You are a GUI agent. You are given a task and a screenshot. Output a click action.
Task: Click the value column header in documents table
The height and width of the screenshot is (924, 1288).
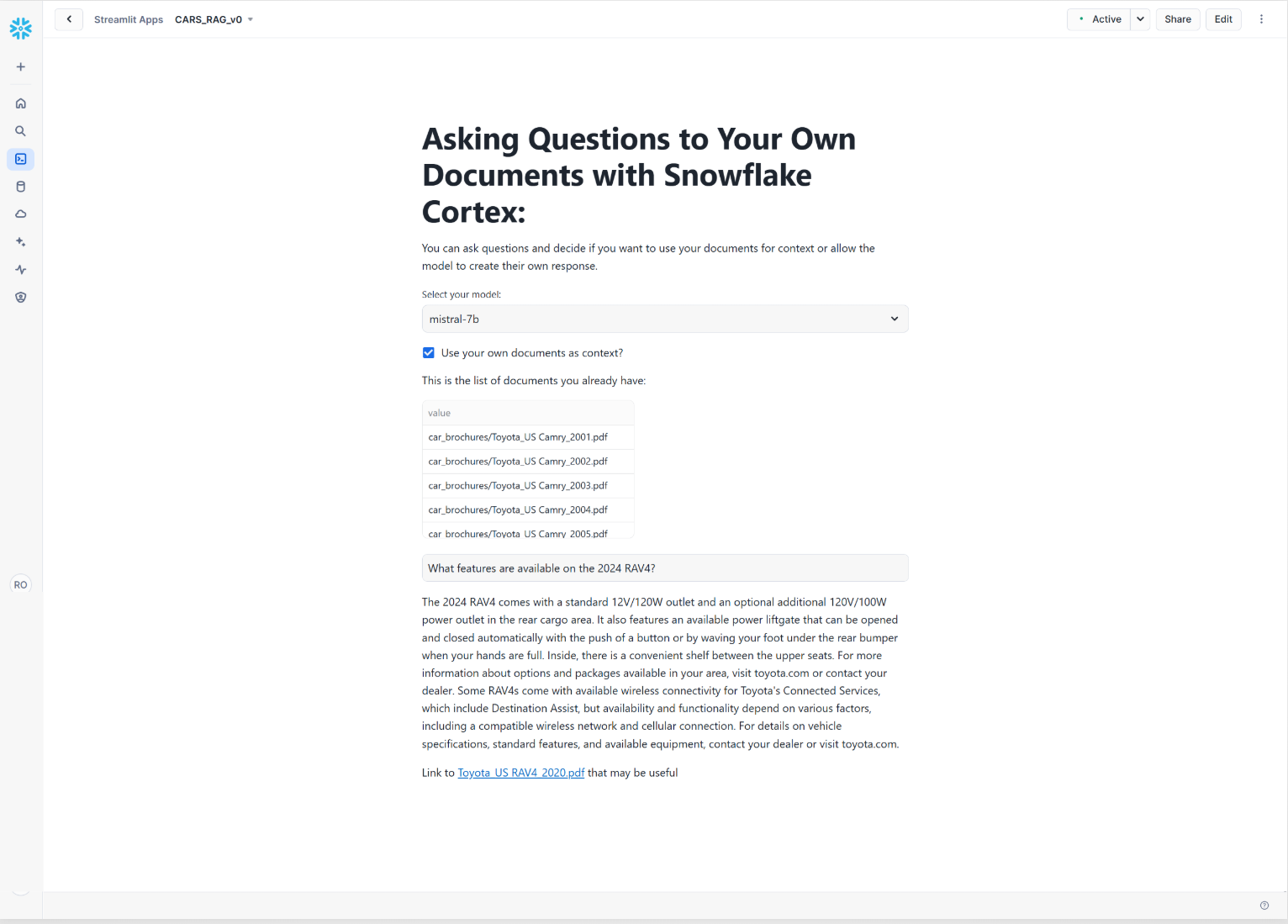point(528,413)
